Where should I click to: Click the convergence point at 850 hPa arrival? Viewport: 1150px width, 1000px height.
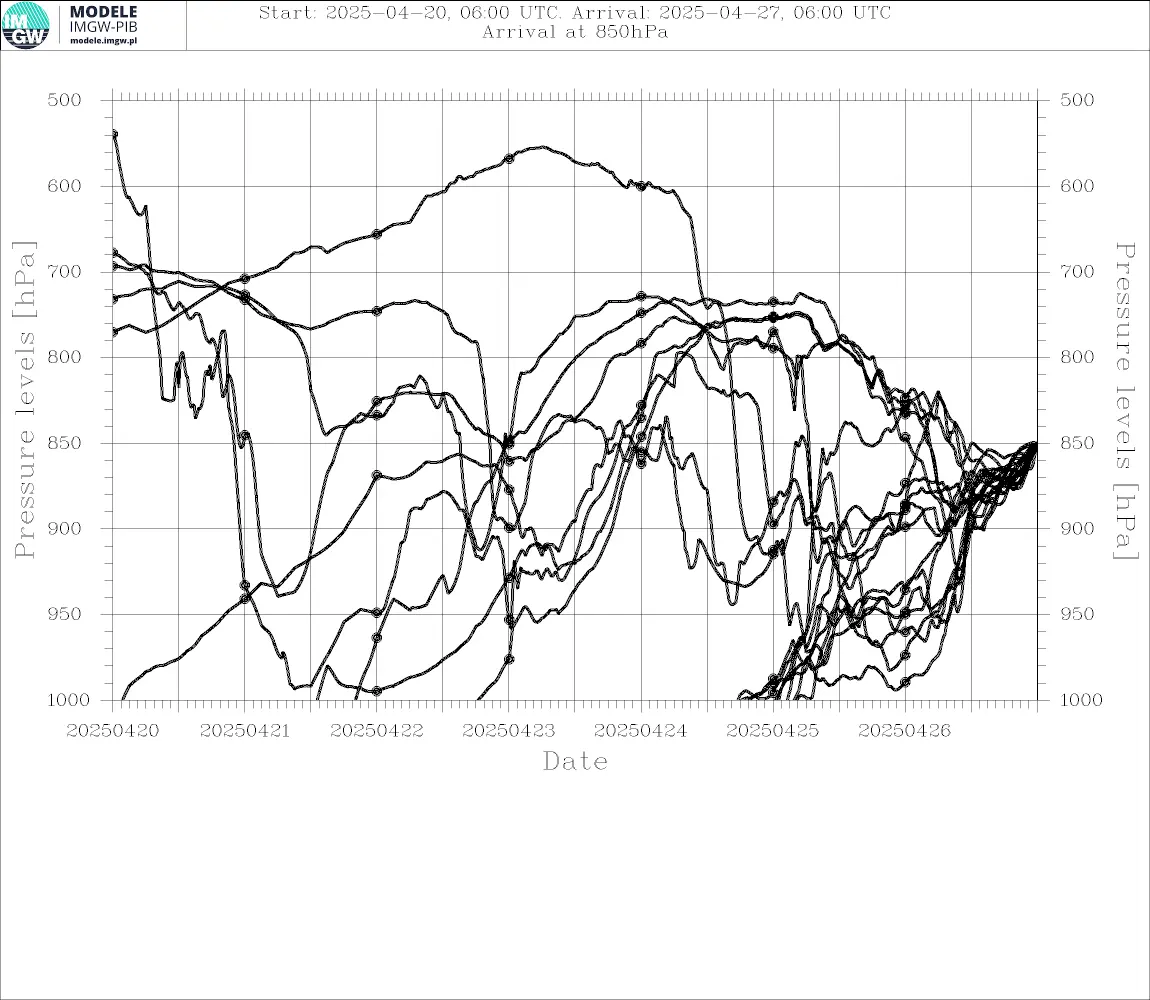[1035, 443]
